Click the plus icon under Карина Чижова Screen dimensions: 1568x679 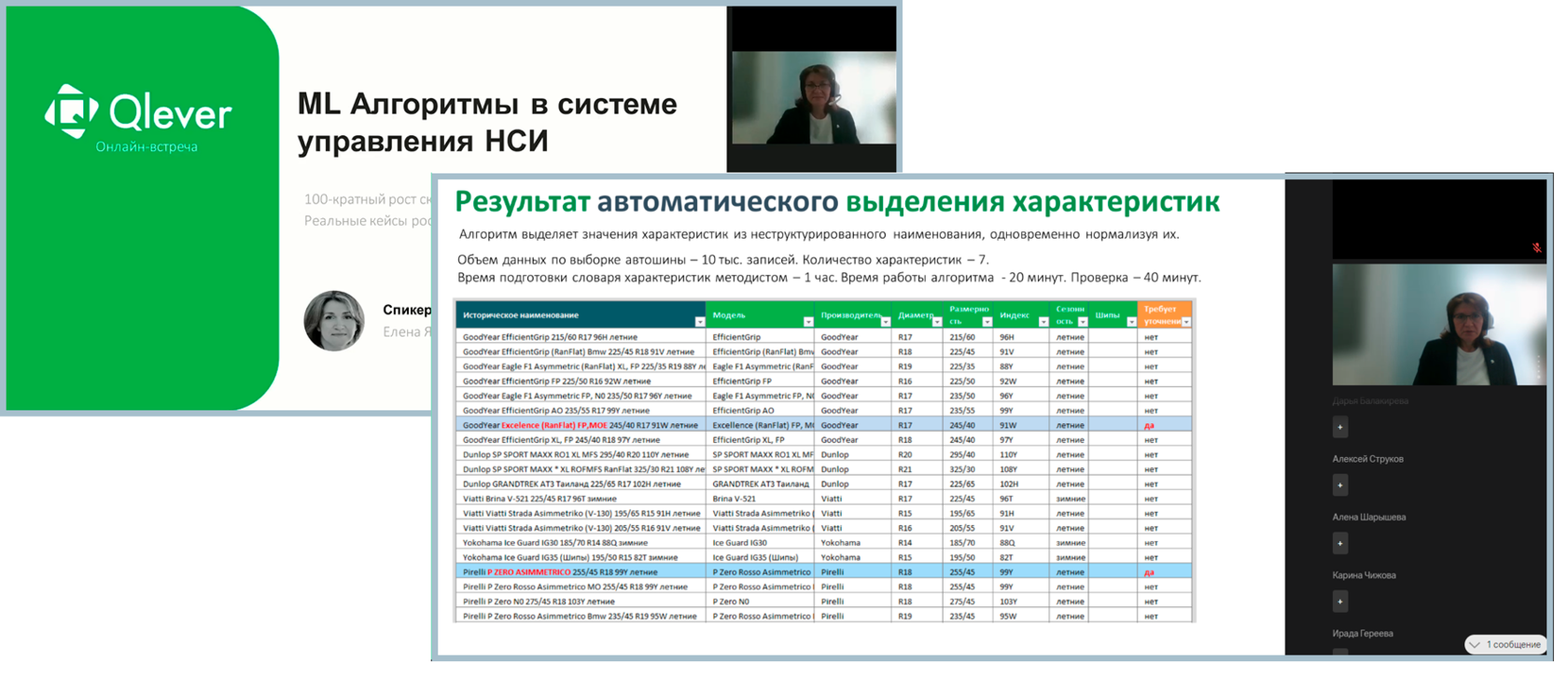[1340, 602]
